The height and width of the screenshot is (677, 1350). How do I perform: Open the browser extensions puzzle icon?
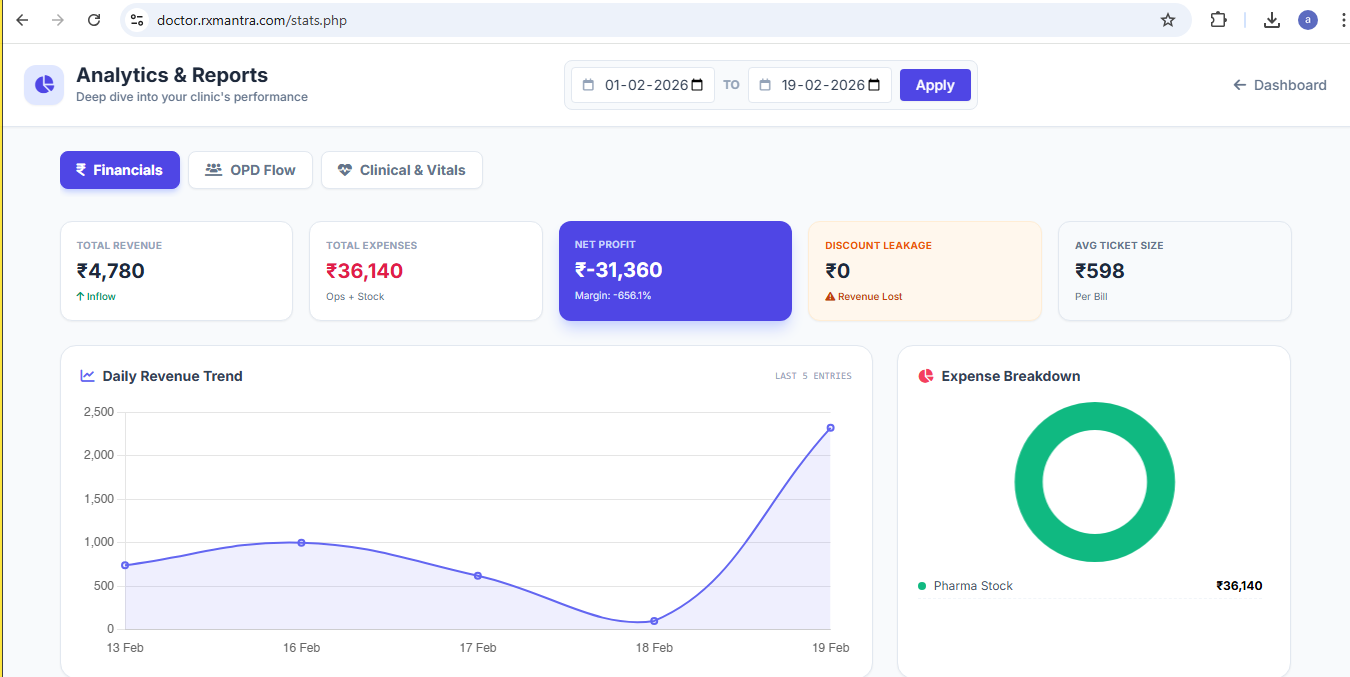pyautogui.click(x=1218, y=20)
